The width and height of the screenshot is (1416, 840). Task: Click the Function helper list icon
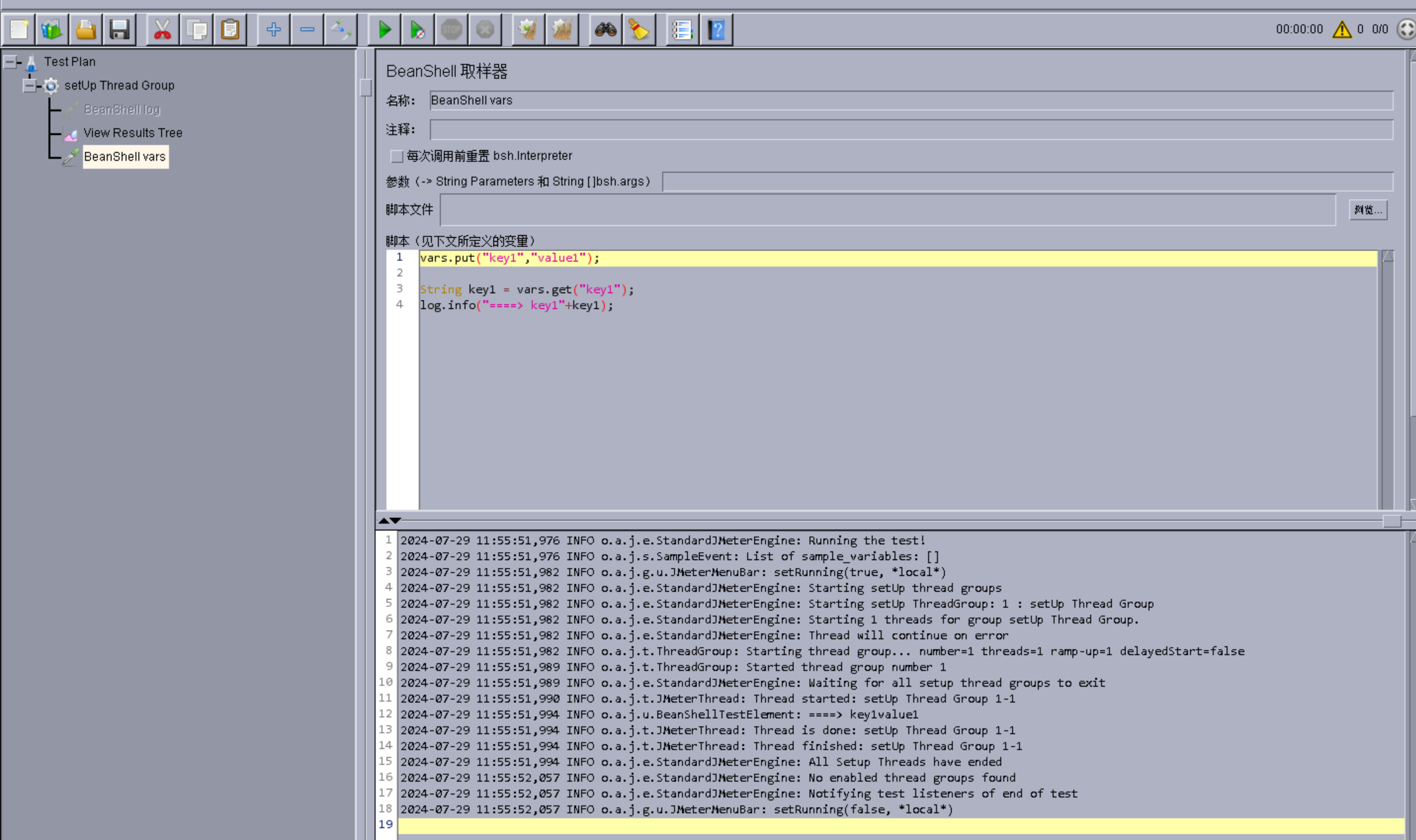coord(682,30)
